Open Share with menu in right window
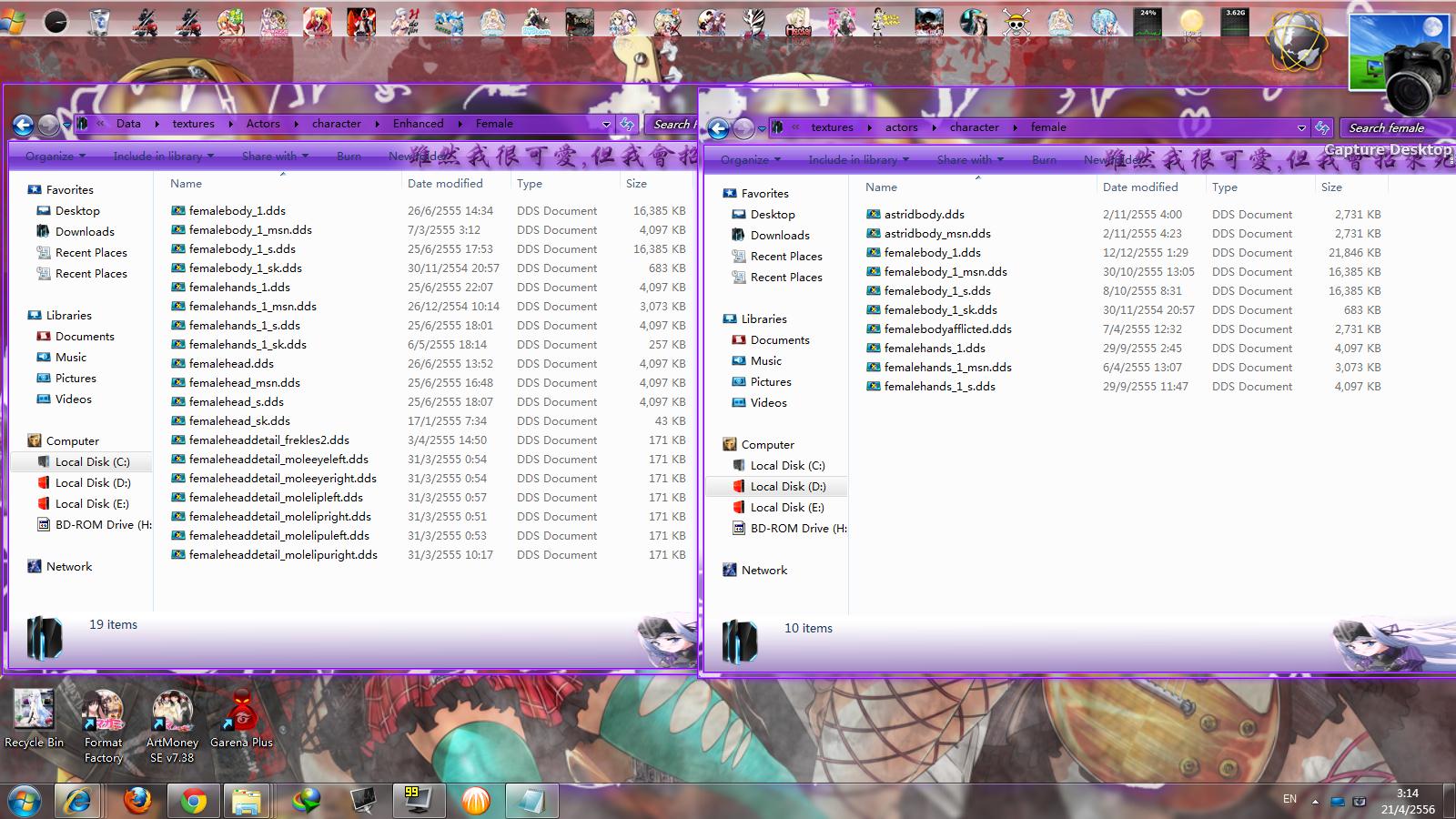This screenshot has height=819, width=1456. coord(970,160)
